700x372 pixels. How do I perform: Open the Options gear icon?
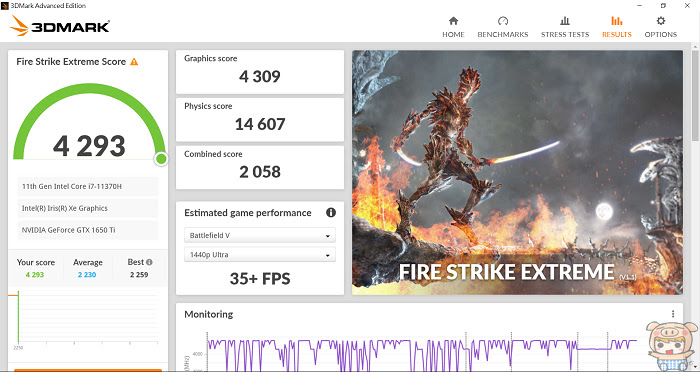tap(661, 21)
